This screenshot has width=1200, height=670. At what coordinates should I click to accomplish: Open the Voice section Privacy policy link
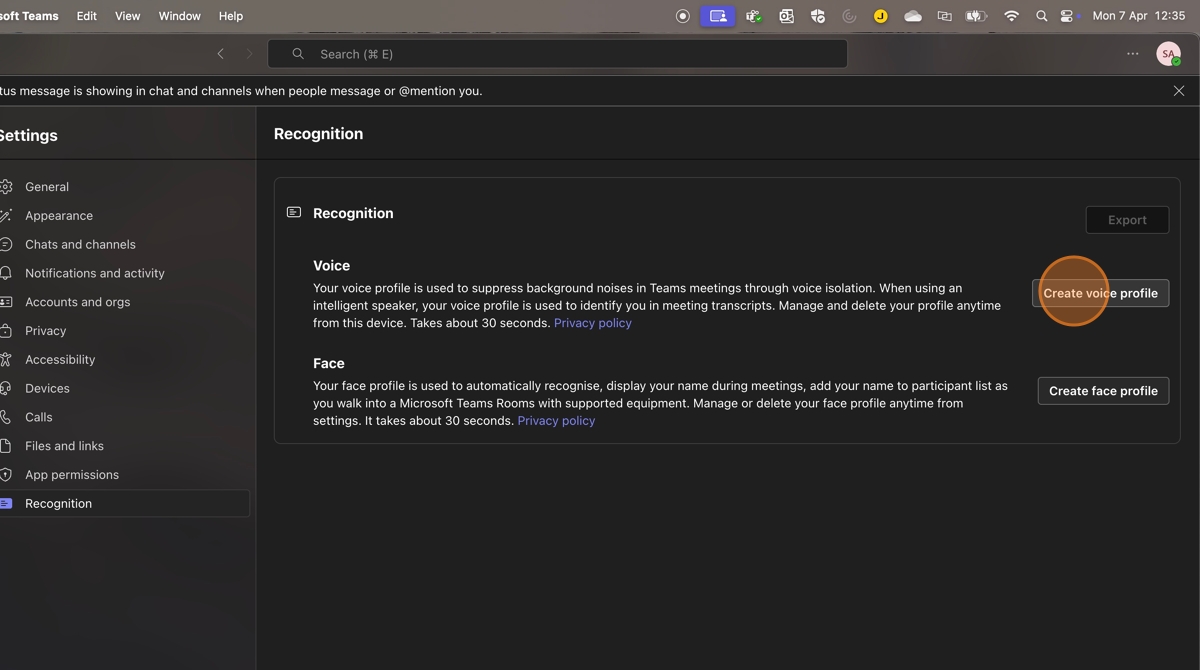coord(593,323)
